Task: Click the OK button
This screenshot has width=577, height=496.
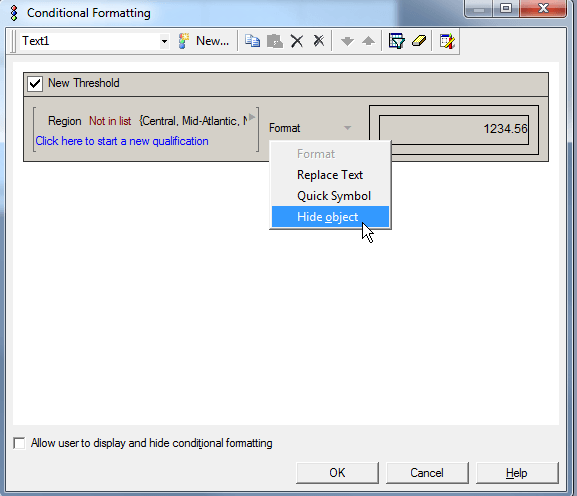Action: (x=337, y=473)
